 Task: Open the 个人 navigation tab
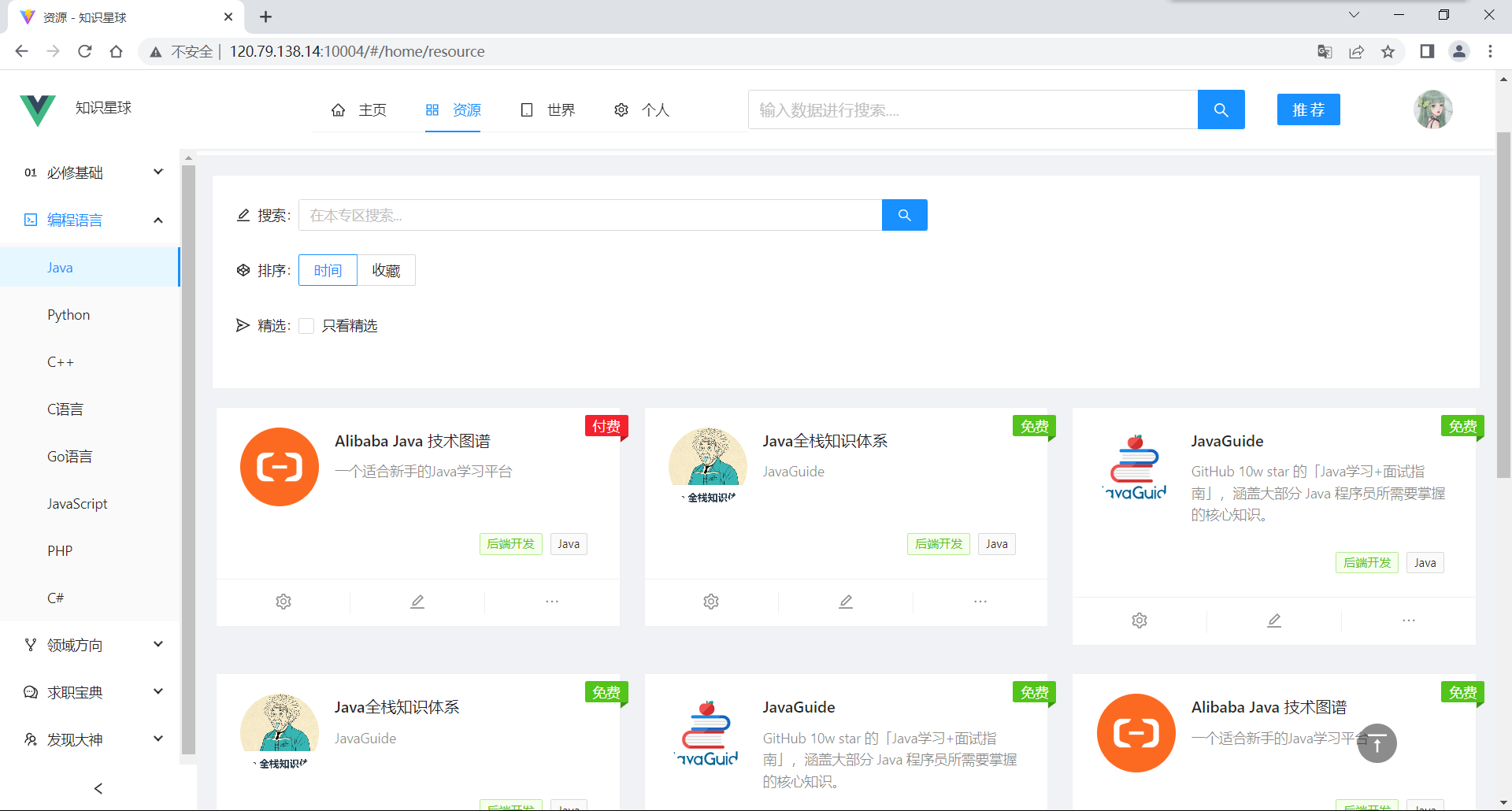tap(642, 109)
